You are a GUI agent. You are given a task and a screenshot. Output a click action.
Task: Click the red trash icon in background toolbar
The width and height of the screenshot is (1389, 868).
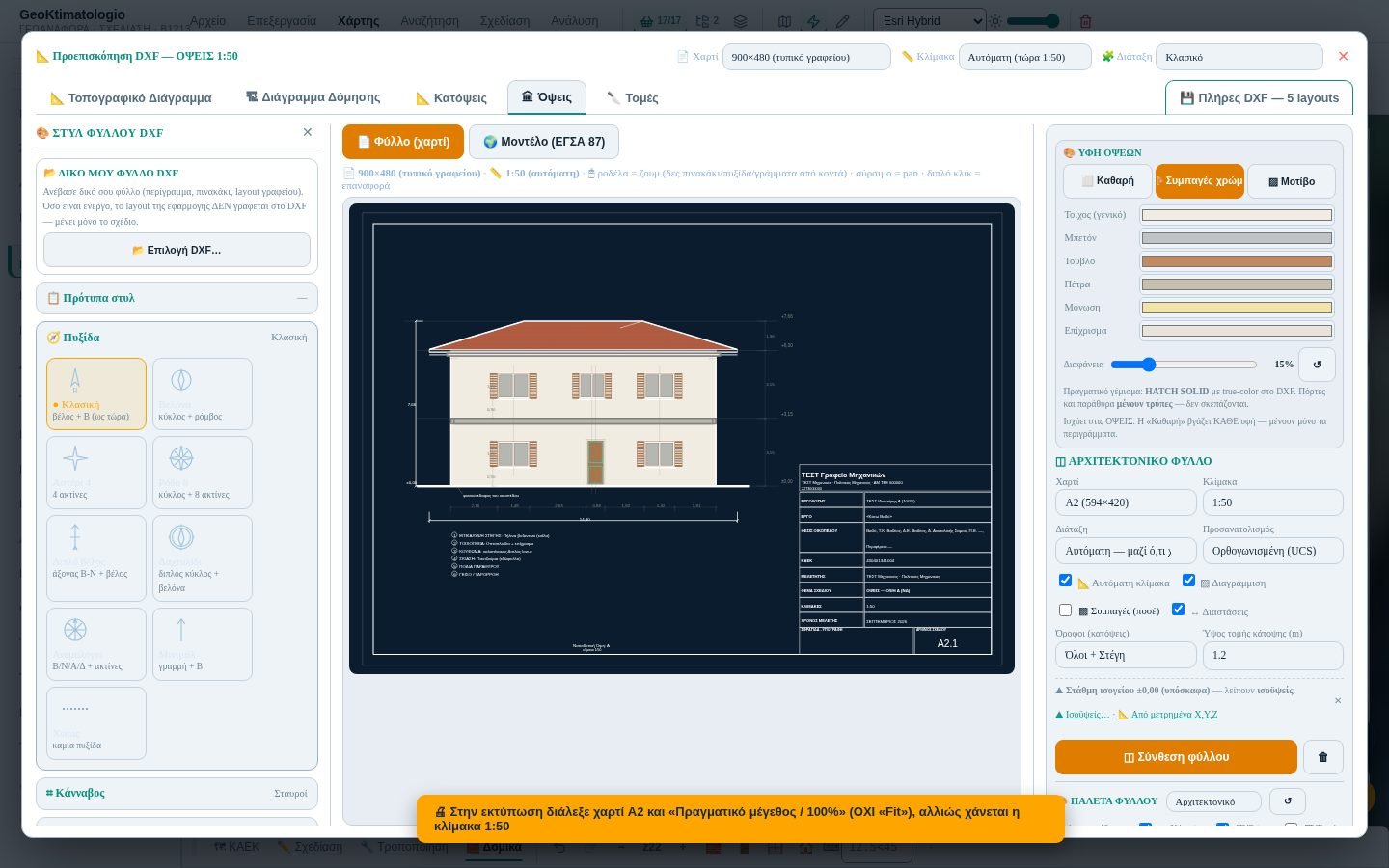tap(1085, 21)
